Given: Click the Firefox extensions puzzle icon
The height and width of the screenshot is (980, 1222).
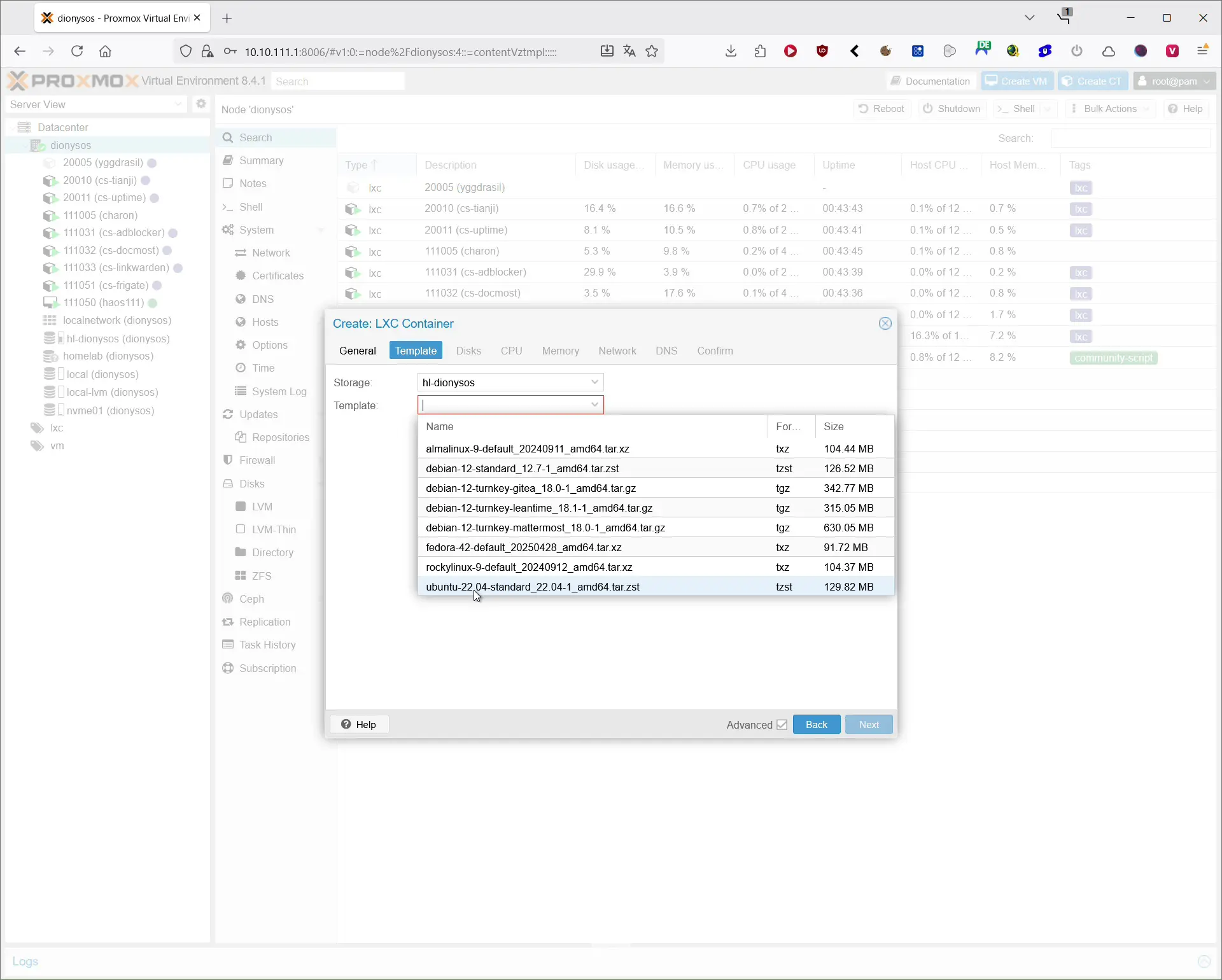Looking at the screenshot, I should (760, 52).
